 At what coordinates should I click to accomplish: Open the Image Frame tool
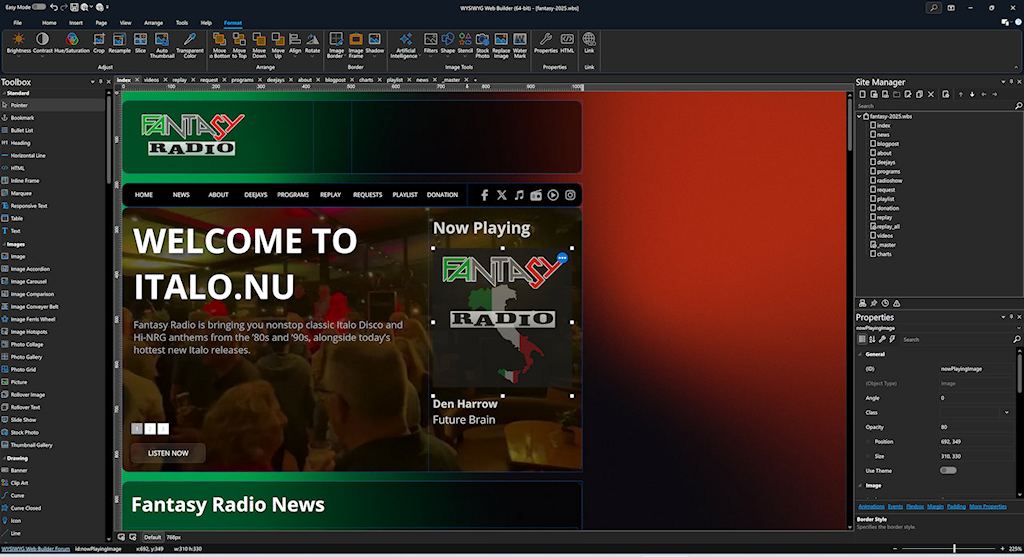355,45
